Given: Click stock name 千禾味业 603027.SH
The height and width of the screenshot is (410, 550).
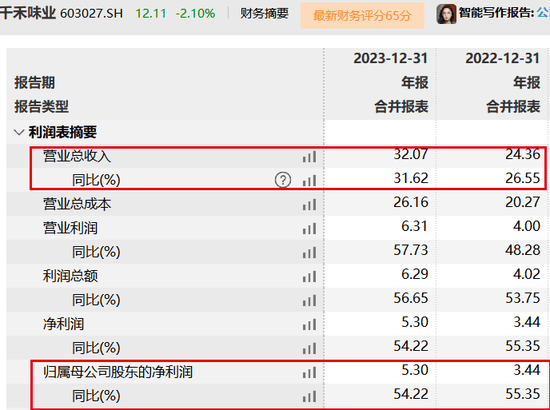Looking at the screenshot, I should 61,13.
